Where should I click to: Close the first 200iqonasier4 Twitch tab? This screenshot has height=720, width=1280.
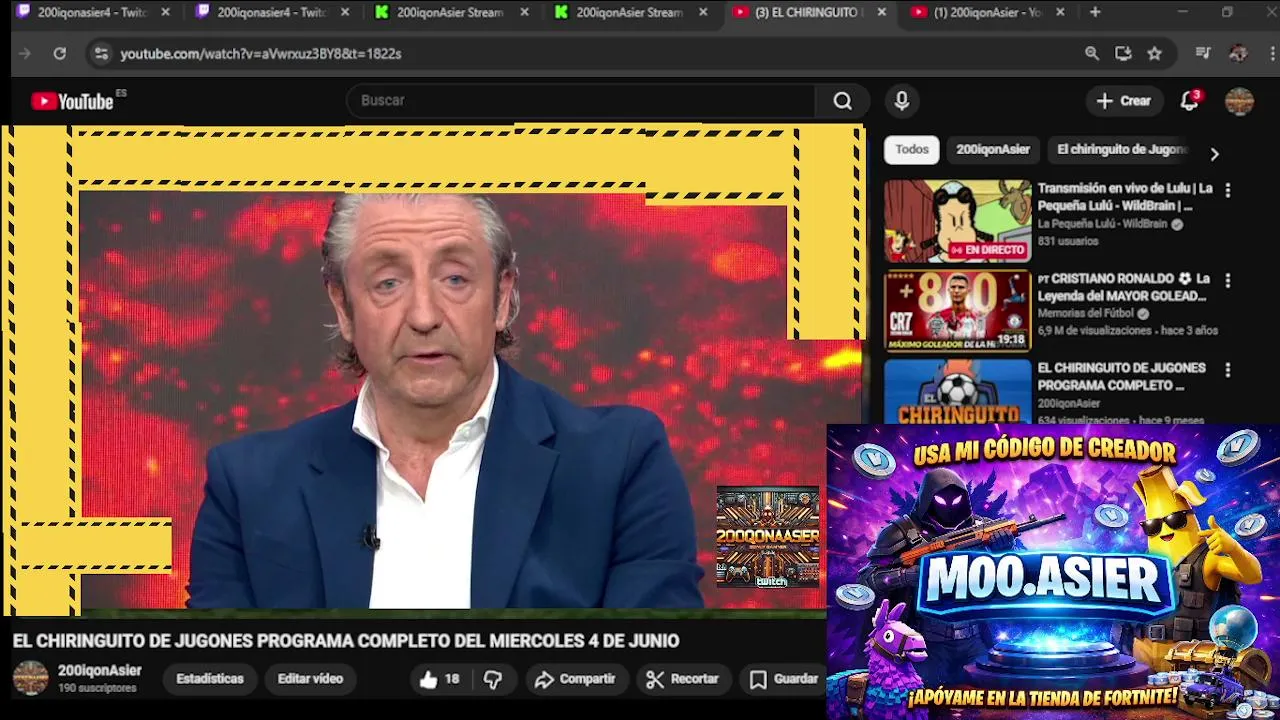[165, 12]
